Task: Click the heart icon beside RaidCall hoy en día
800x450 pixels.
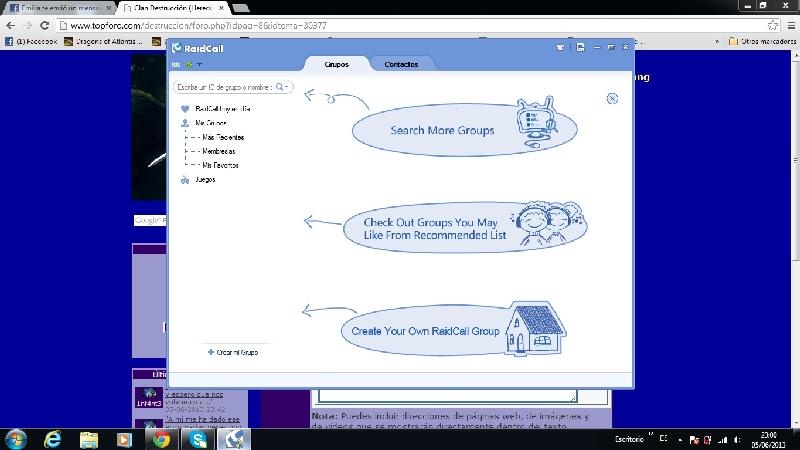Action: coord(185,109)
